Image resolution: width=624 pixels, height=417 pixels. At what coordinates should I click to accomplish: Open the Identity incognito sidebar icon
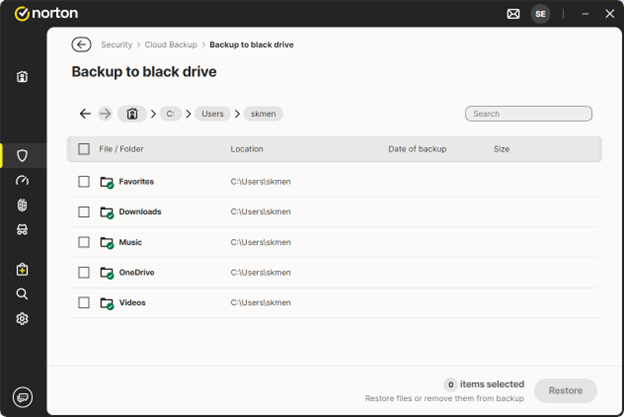[22, 229]
